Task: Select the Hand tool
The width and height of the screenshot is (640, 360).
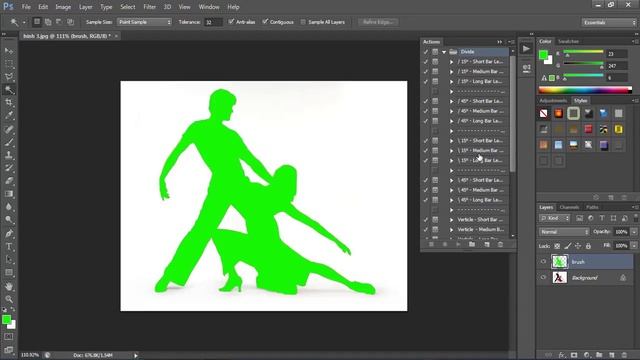Action: pos(9,287)
